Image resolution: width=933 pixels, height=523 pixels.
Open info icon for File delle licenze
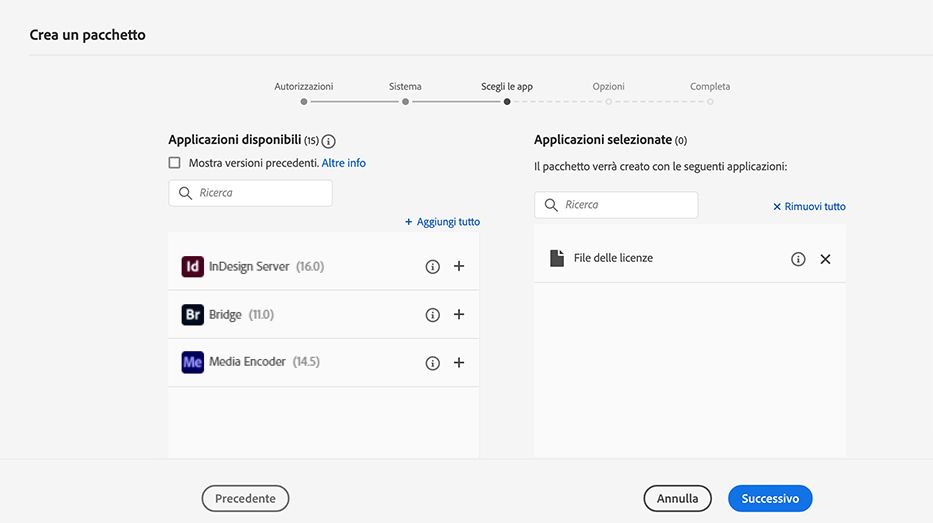[x=798, y=259]
